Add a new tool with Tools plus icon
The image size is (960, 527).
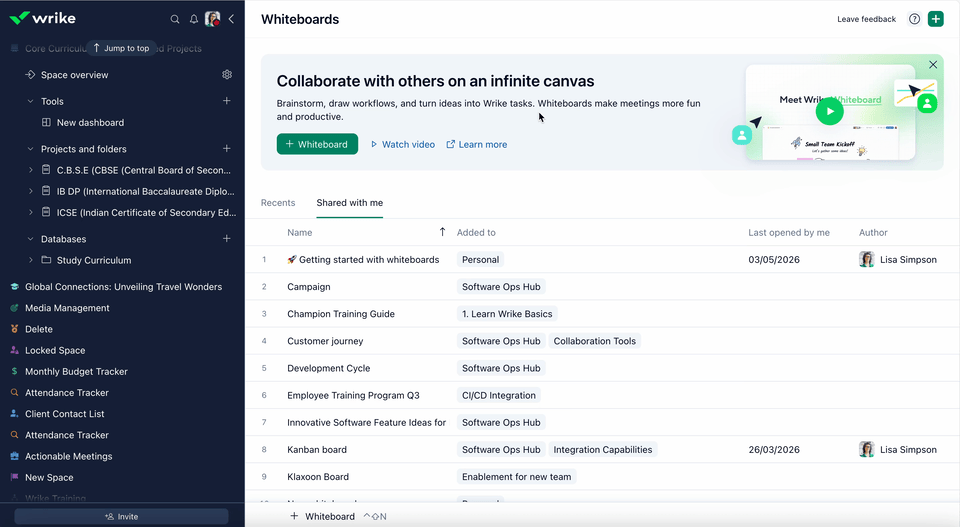click(x=227, y=100)
